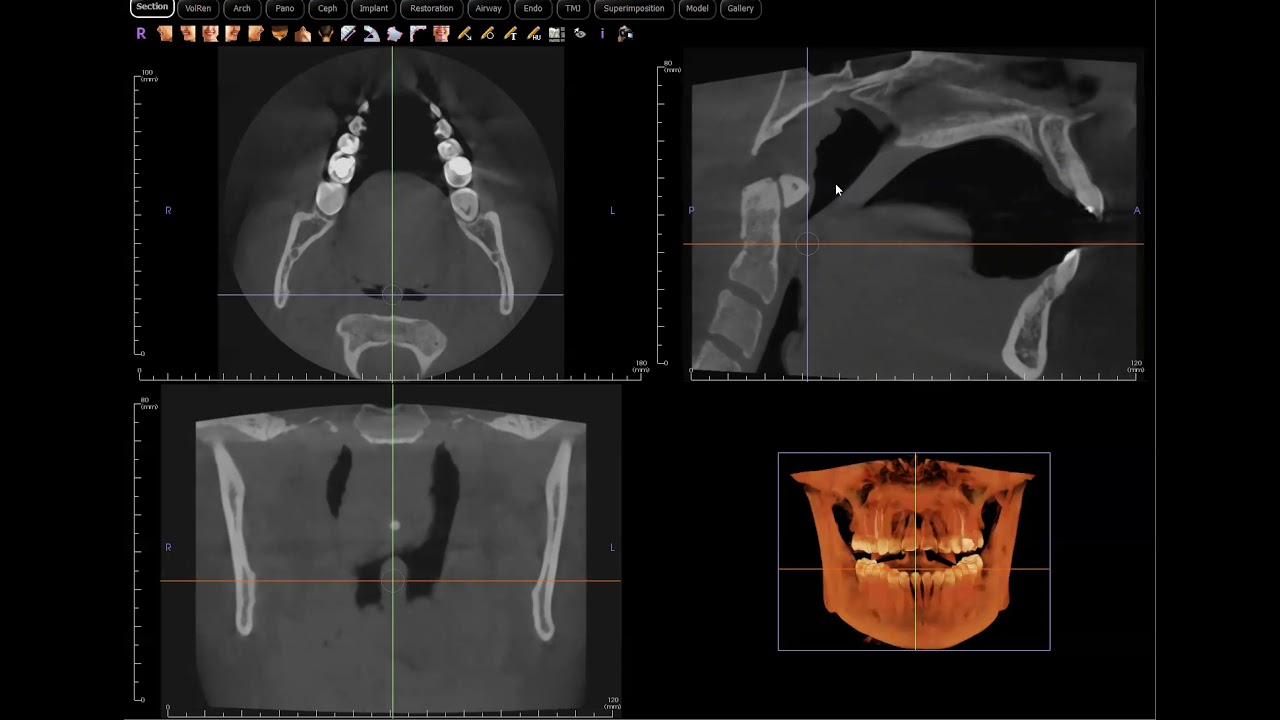Click the crosshair center circle in sagittal view
Image resolution: width=1280 pixels, height=720 pixels.
click(807, 244)
